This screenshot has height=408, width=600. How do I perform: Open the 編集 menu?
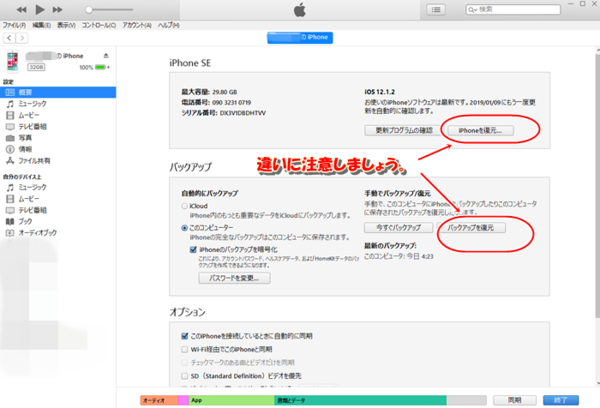pyautogui.click(x=41, y=25)
